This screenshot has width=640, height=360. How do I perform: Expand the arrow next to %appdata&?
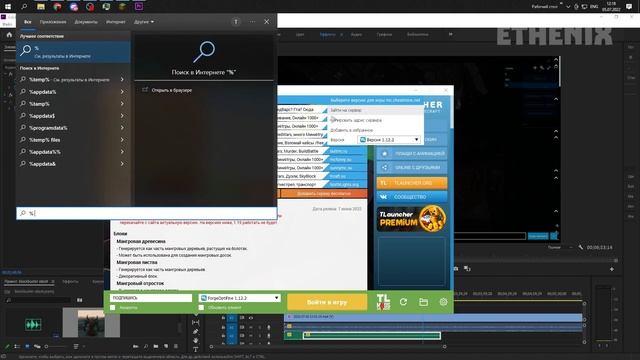[122, 164]
